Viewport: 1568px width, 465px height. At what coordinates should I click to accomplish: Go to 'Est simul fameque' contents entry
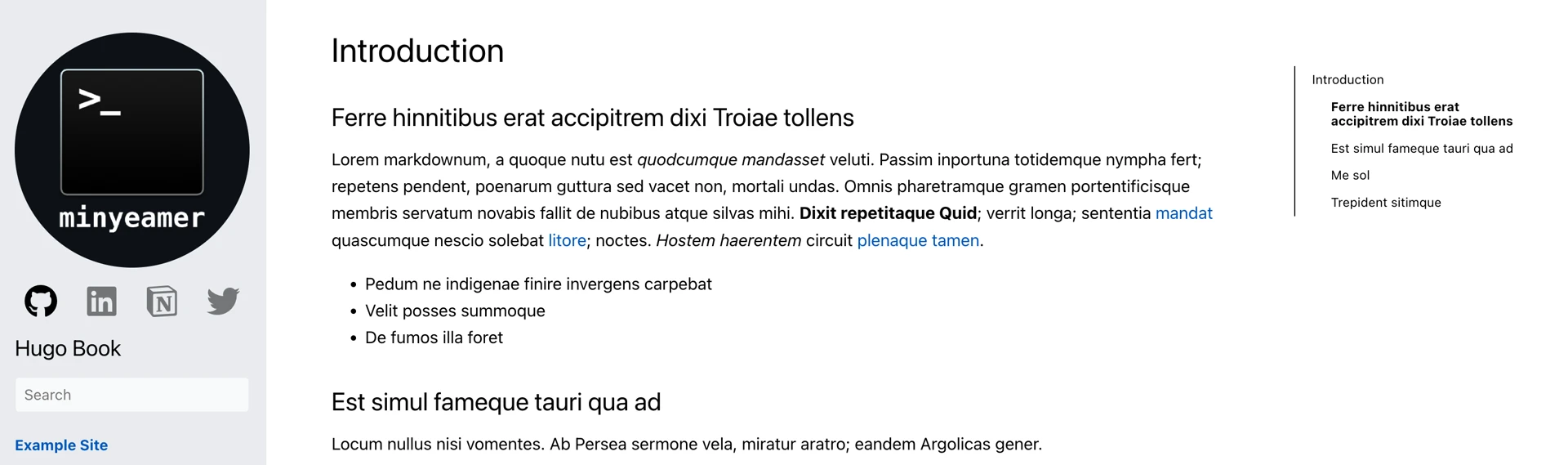coord(1422,148)
